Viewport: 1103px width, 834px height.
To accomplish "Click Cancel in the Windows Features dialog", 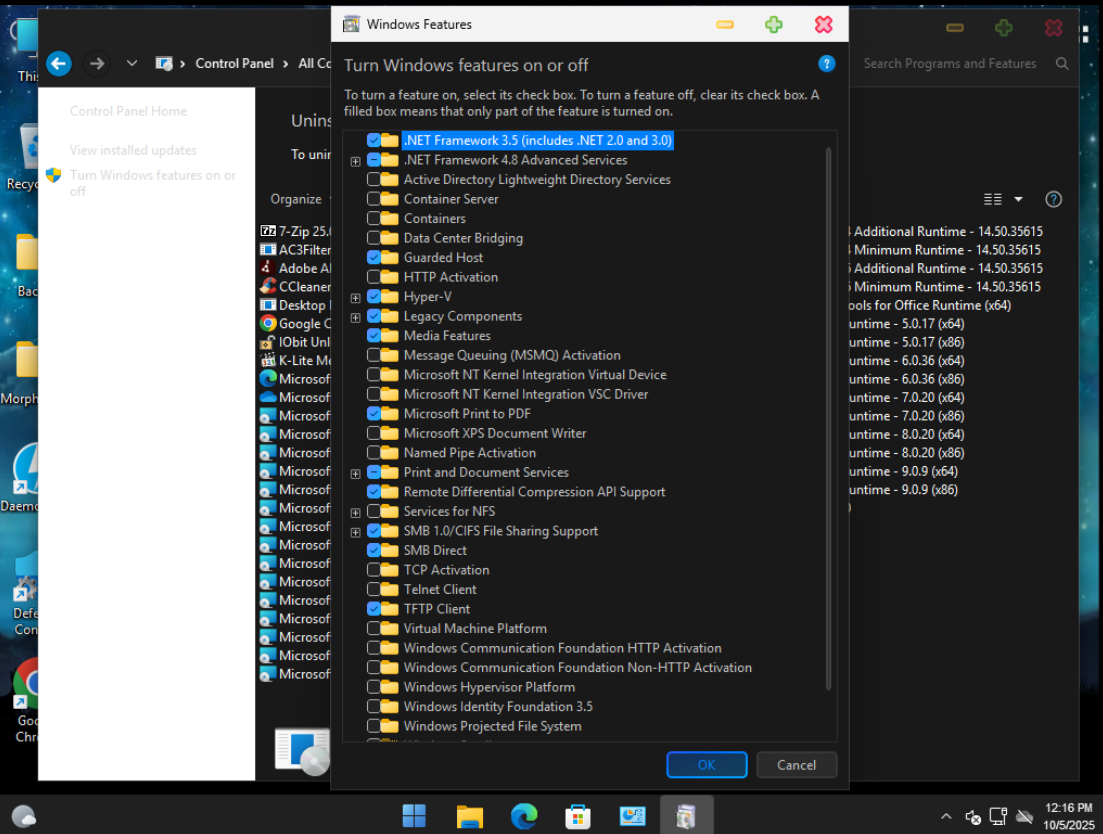I will 796,765.
